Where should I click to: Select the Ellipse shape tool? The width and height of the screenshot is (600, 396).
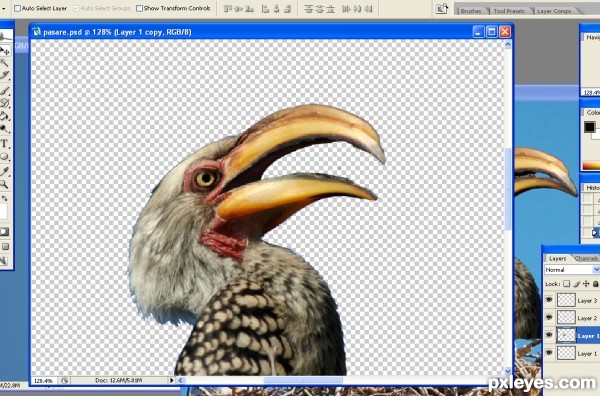click(x=5, y=156)
